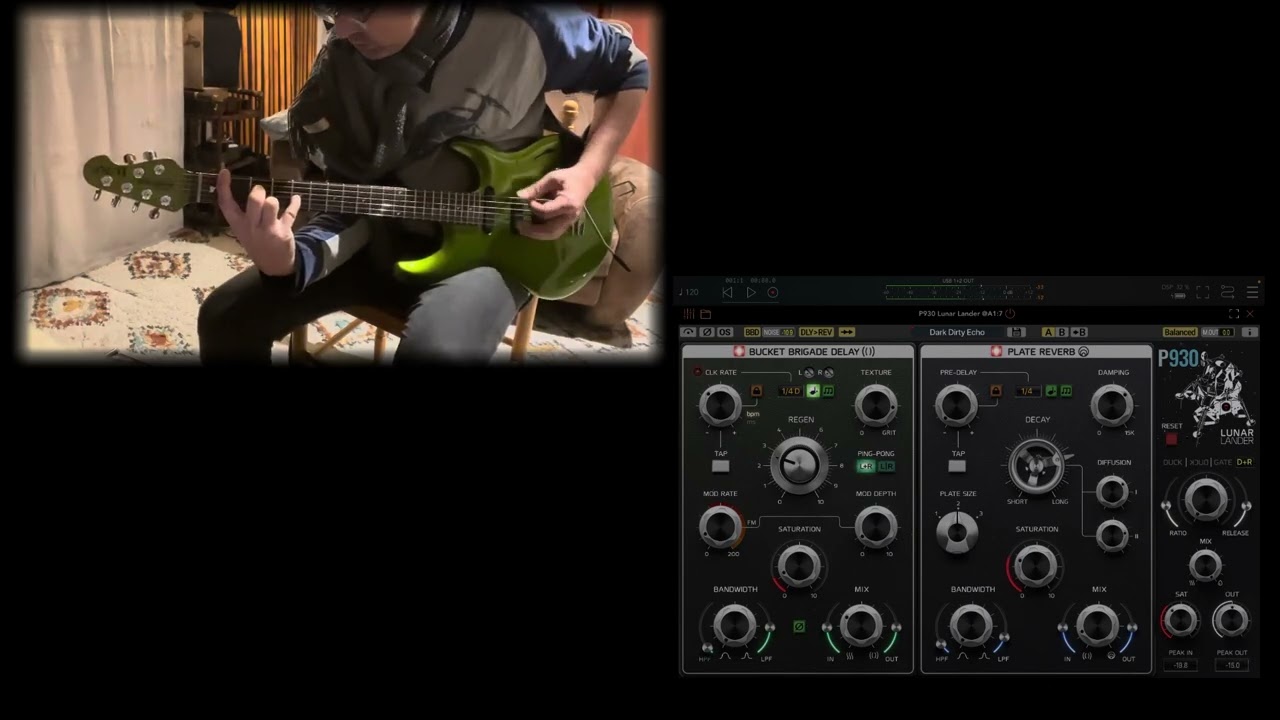Viewport: 1280px width, 720px height.
Task: Open the folder icon in plugin header
Action: pyautogui.click(x=705, y=314)
